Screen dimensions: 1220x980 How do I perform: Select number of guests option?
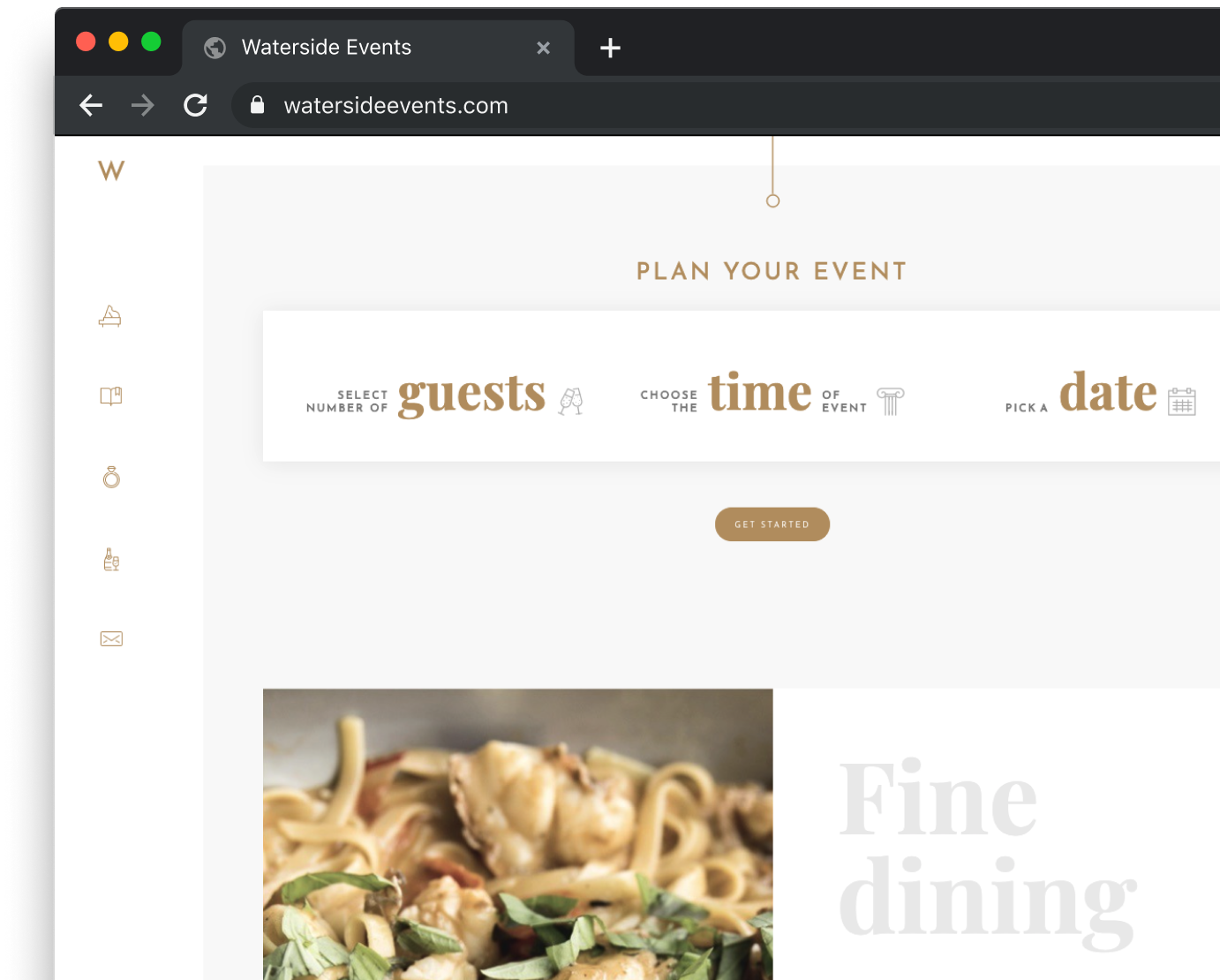click(445, 395)
